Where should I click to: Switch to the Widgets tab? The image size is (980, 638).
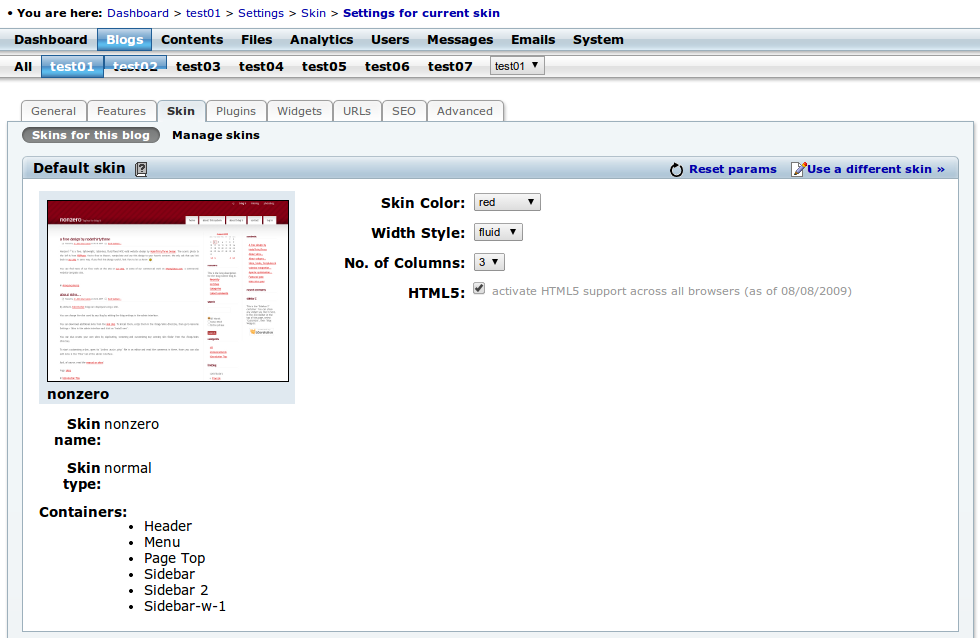(x=299, y=111)
